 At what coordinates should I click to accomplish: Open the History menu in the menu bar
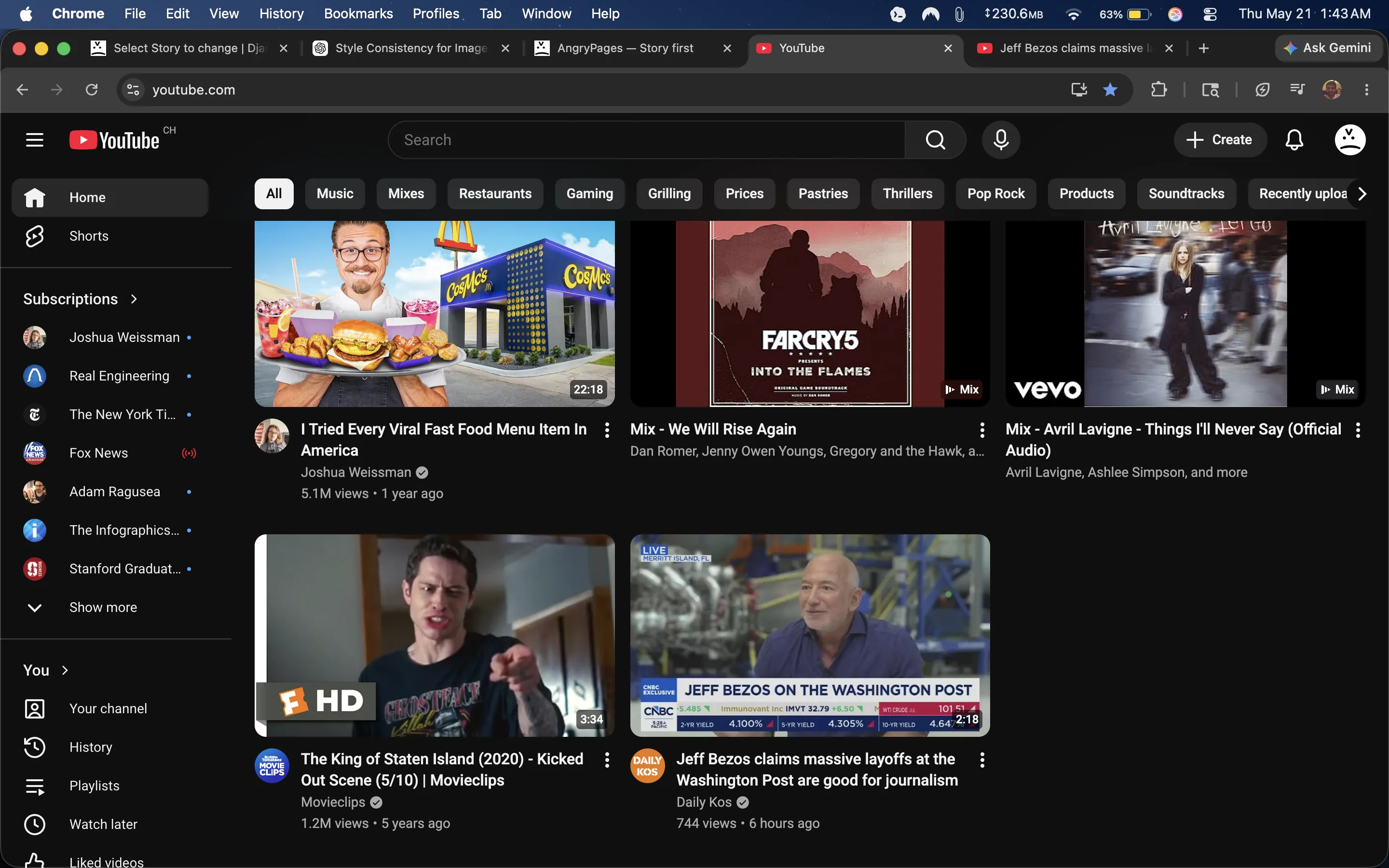click(281, 14)
